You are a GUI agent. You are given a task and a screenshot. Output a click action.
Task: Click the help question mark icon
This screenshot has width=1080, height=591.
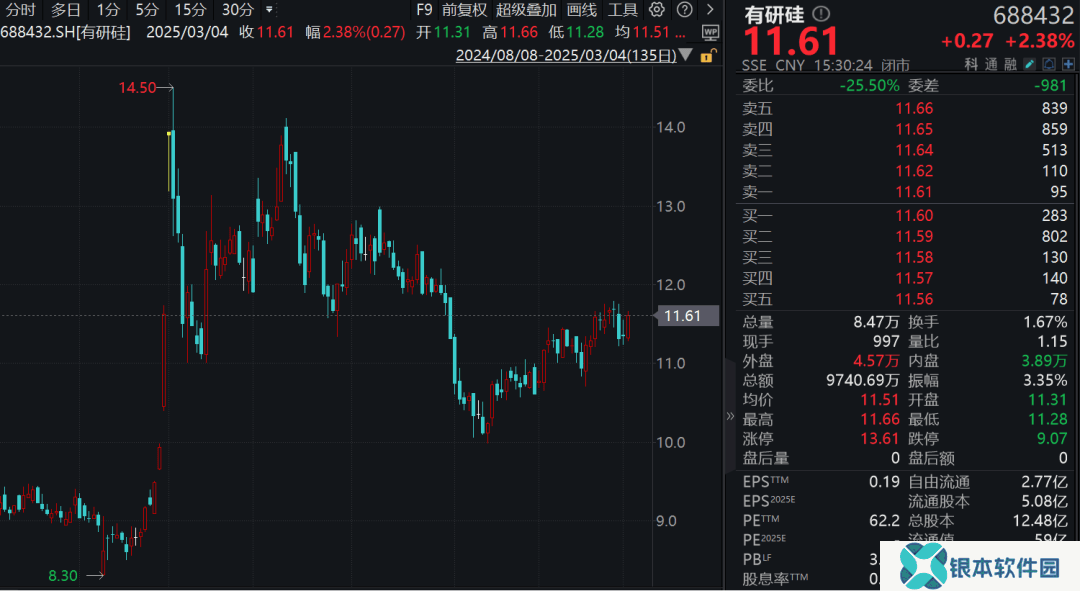click(x=682, y=10)
